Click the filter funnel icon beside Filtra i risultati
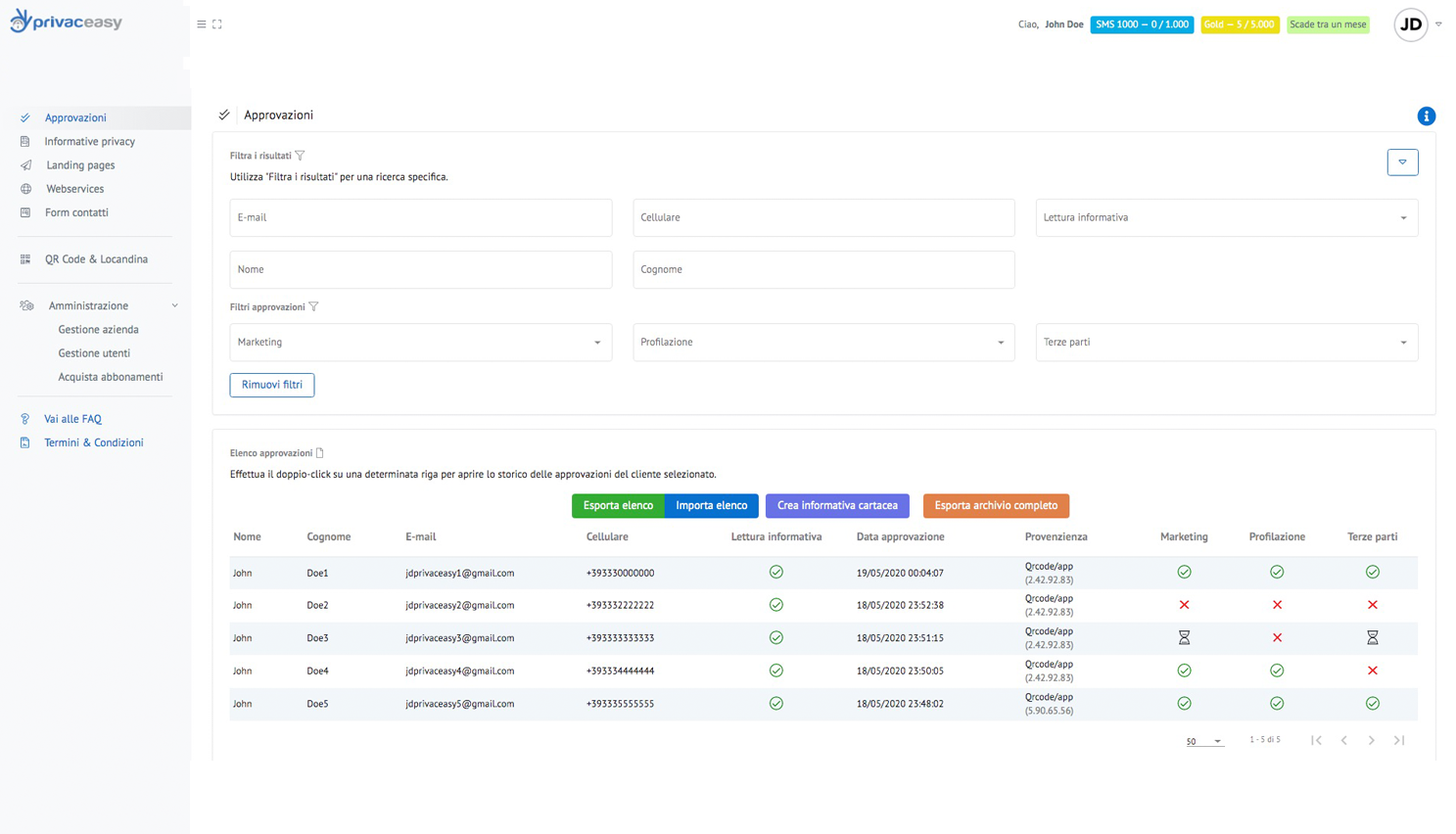The height and width of the screenshot is (834, 1456). click(301, 156)
